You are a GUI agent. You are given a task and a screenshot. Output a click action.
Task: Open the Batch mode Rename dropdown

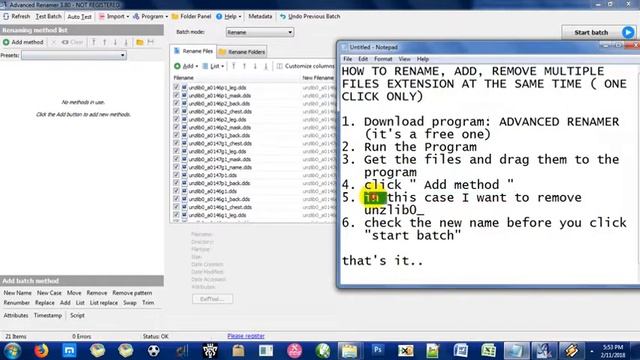tap(260, 32)
